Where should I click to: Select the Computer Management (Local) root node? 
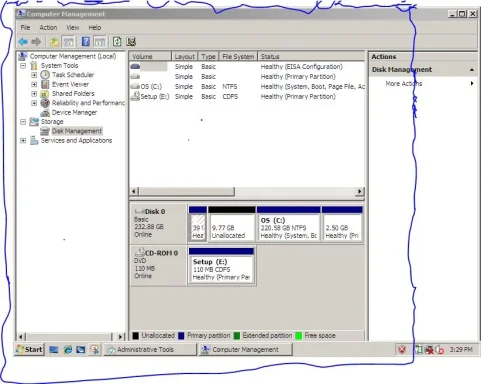[x=73, y=56]
